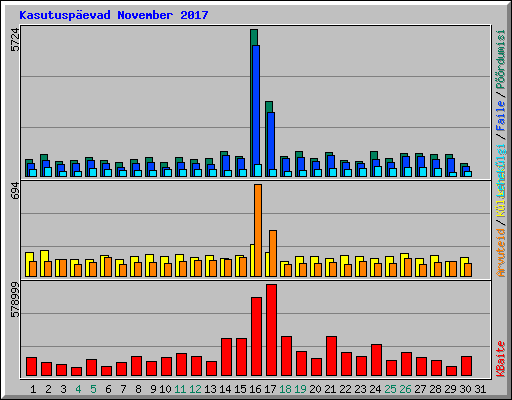This screenshot has height=400, width=512.
Task: Click the tall blue files bar for day 16
Action: pyautogui.click(x=256, y=105)
